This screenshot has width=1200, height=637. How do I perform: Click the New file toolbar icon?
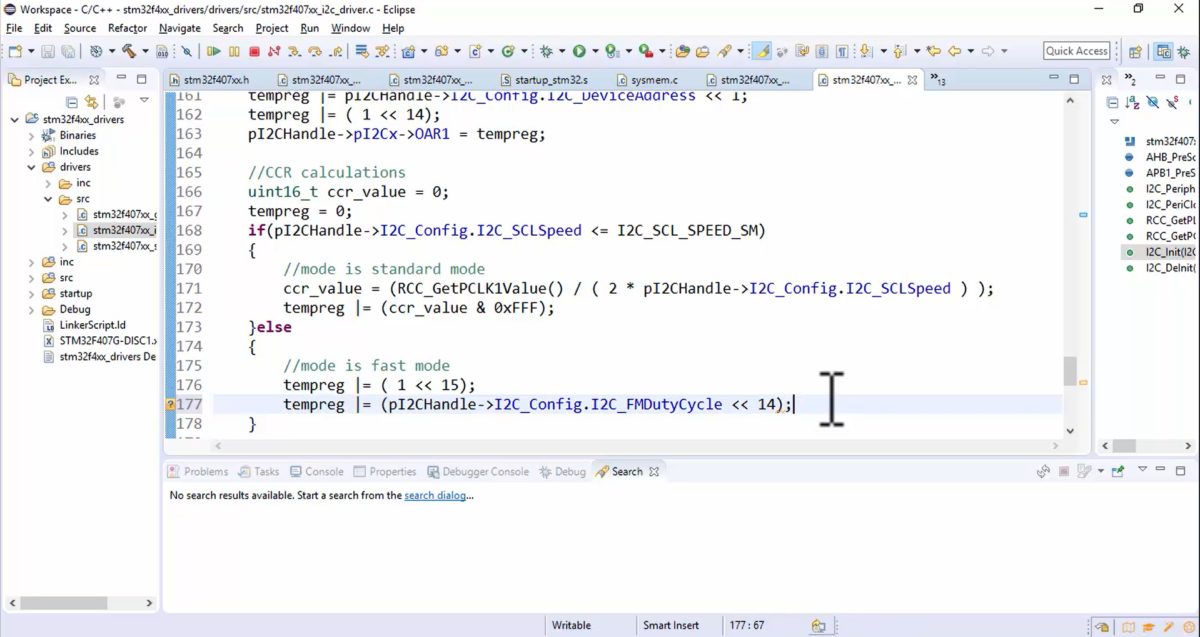coord(16,51)
